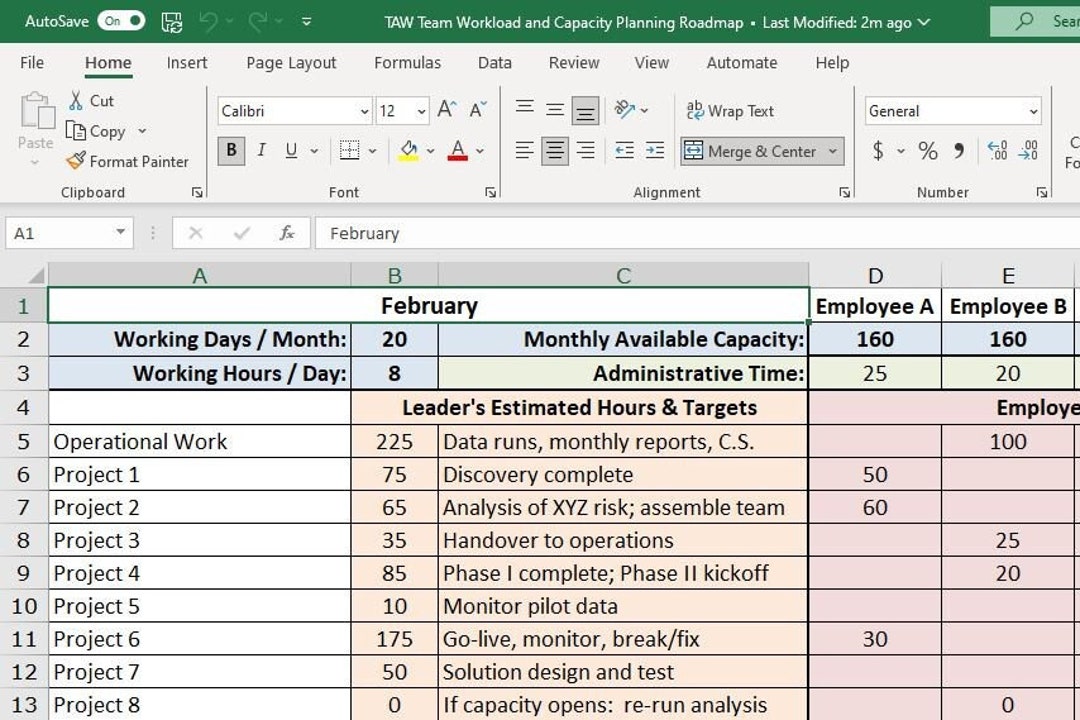Apply percentage number format
Screen dimensions: 1080x720
[x=928, y=151]
